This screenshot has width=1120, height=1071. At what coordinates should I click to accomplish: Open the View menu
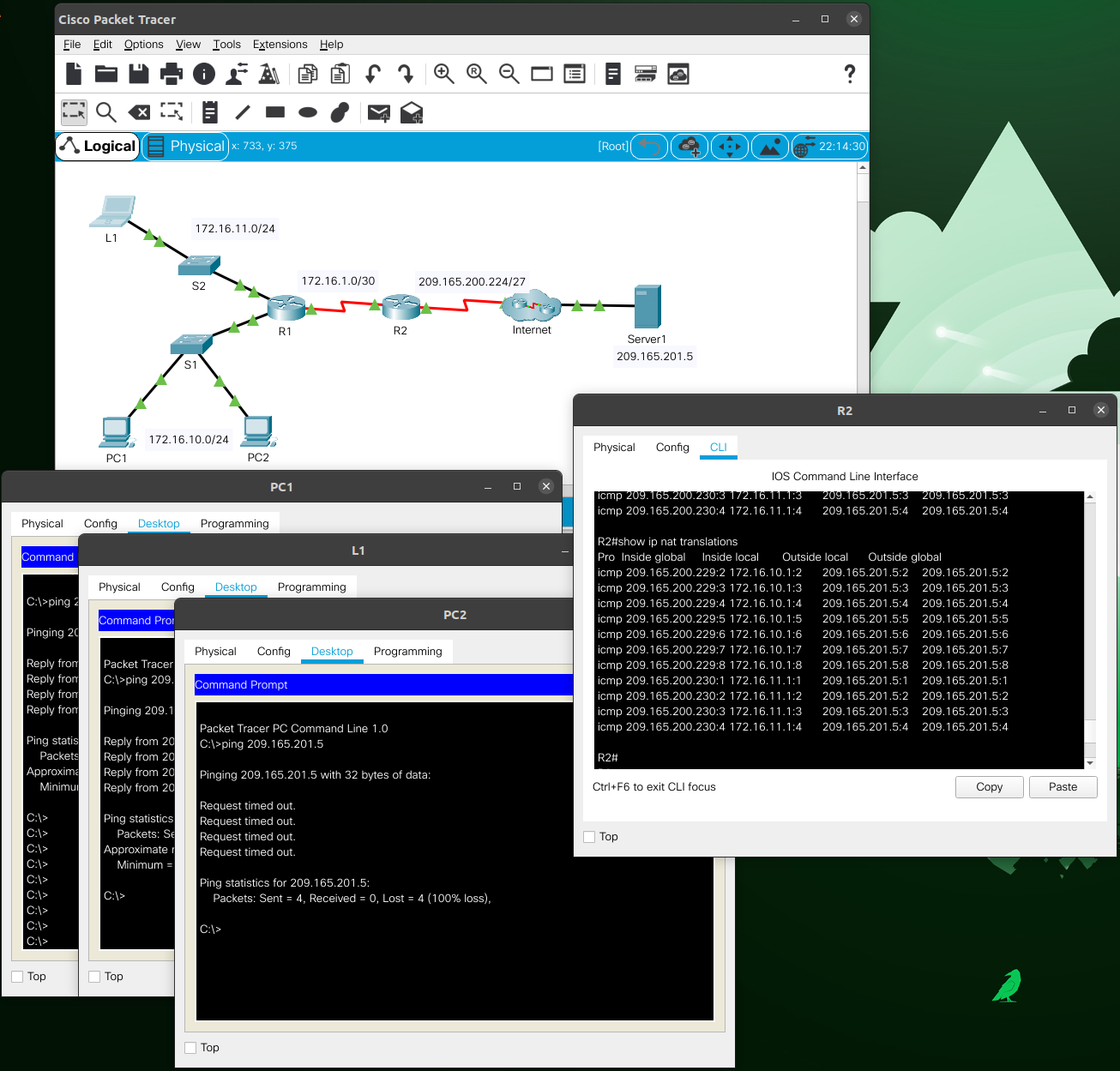pos(188,45)
